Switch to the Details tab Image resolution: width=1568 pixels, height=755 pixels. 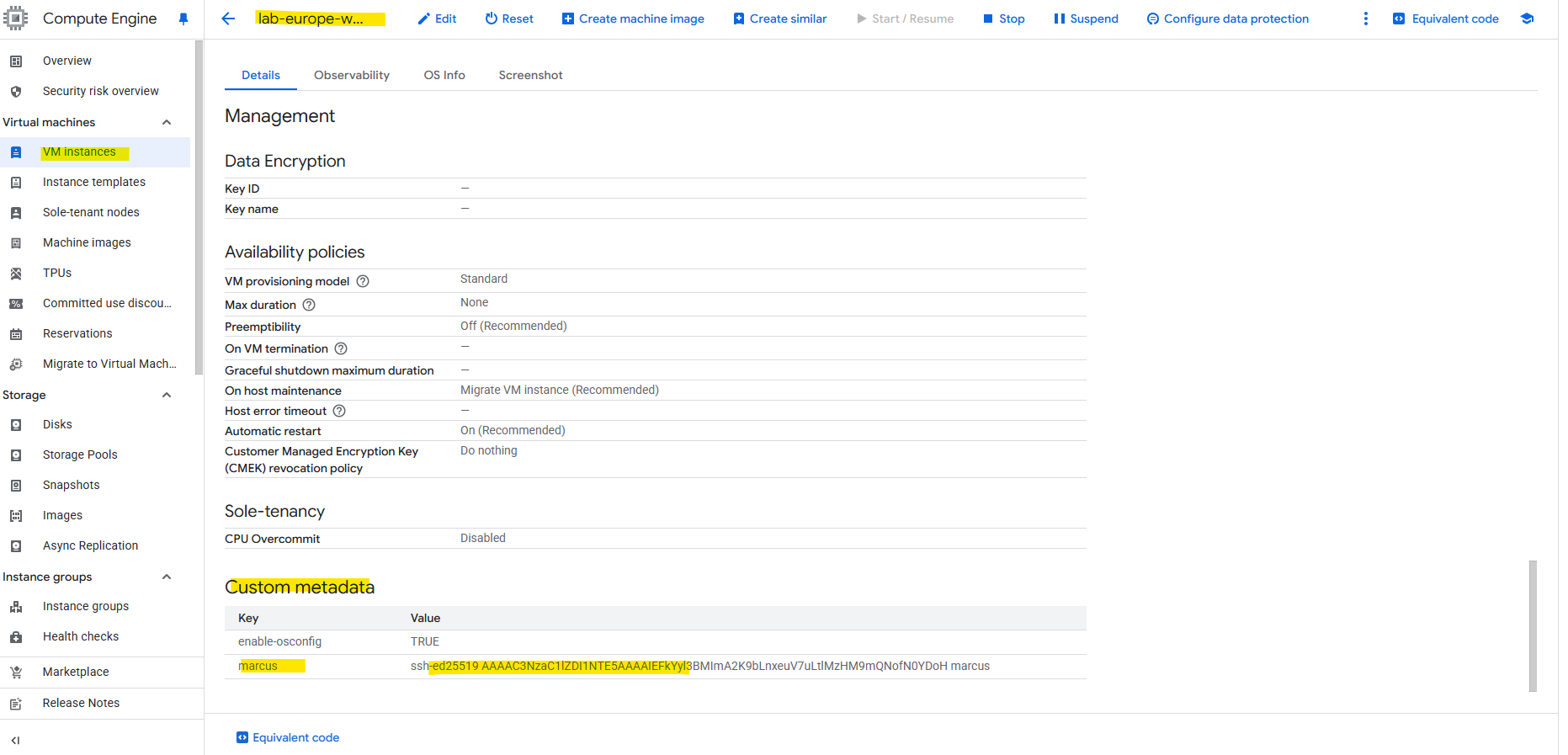point(261,75)
